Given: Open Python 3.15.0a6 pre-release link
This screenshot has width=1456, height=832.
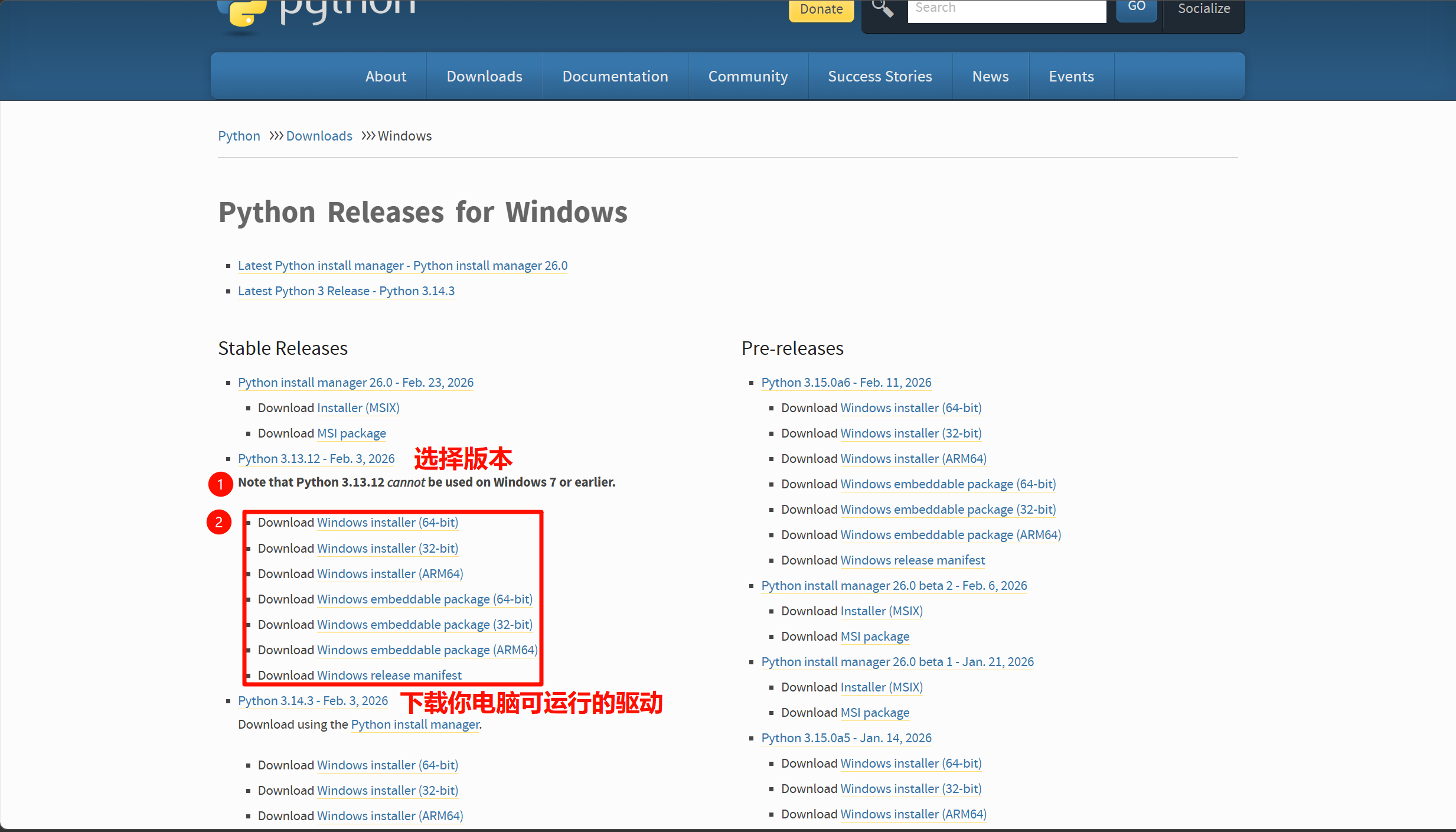Looking at the screenshot, I should coord(846,383).
